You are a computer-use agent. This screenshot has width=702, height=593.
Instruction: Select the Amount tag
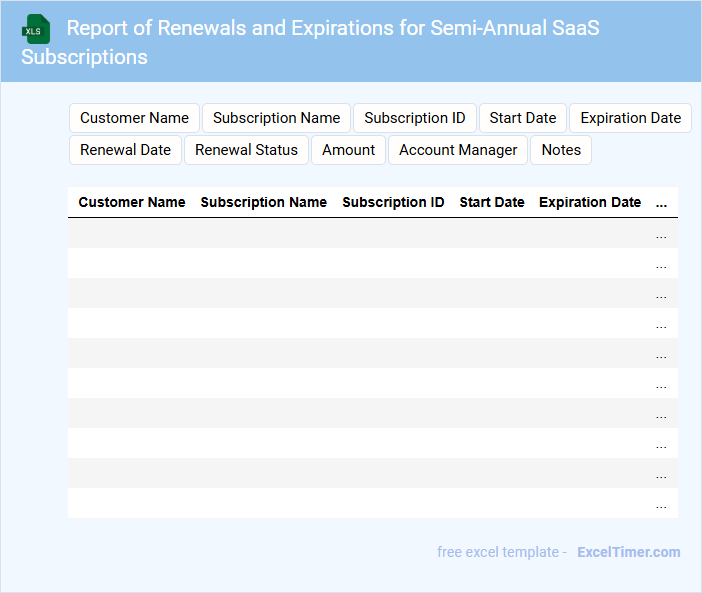point(348,150)
